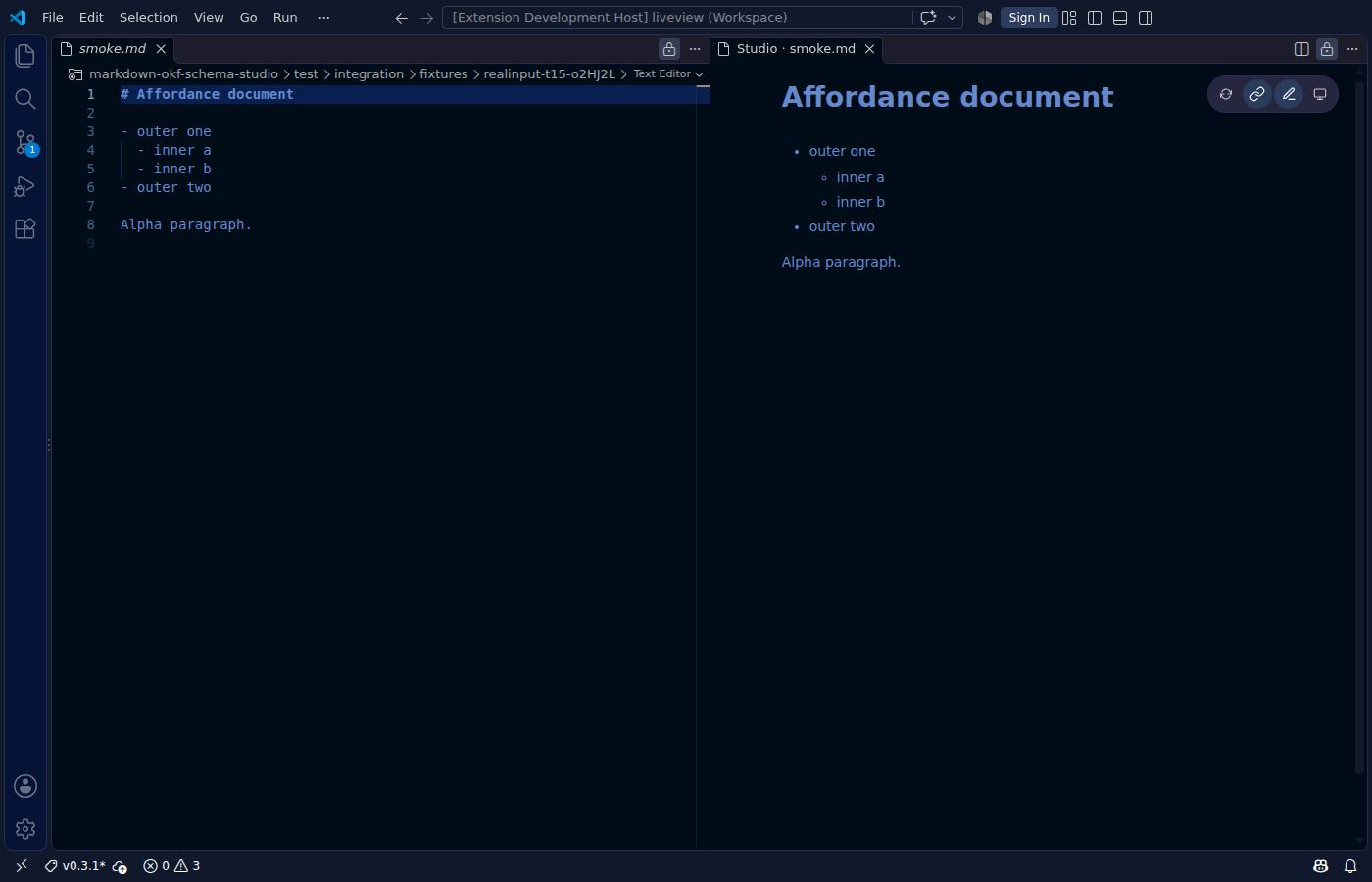
Task: Switch to the Studio · smoke.md tab
Action: (796, 49)
